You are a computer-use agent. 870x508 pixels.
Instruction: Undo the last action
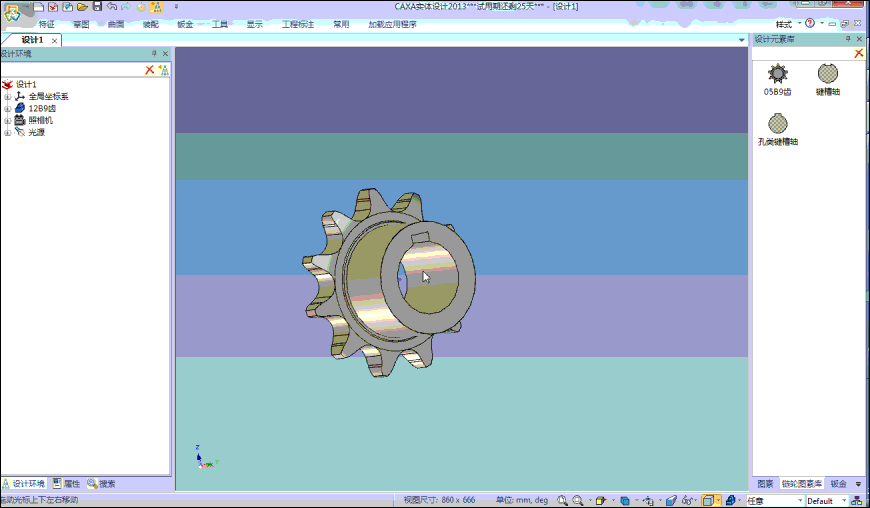112,7
